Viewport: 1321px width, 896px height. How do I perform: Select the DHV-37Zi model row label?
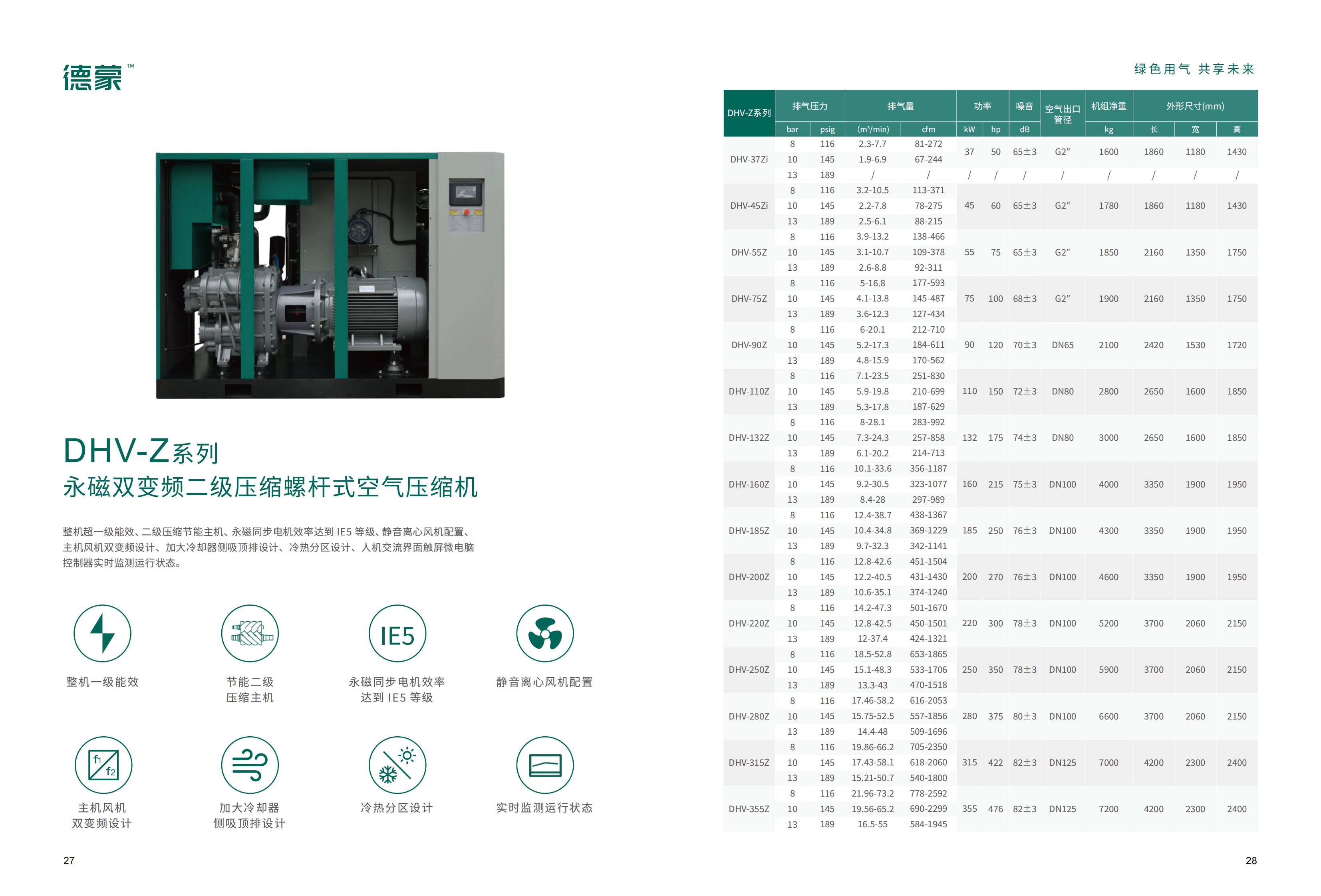coord(748,160)
